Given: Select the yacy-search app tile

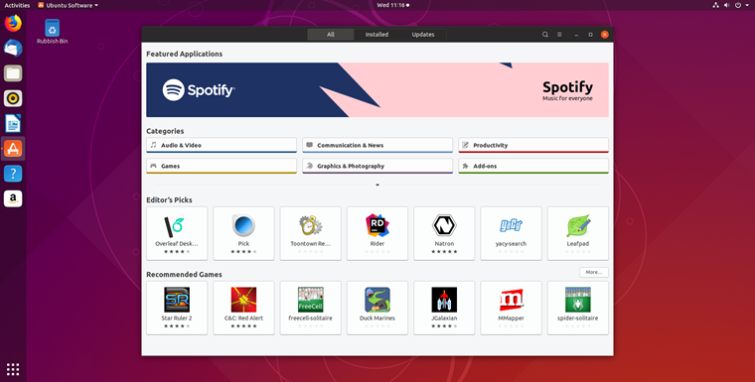Looking at the screenshot, I should click(511, 234).
